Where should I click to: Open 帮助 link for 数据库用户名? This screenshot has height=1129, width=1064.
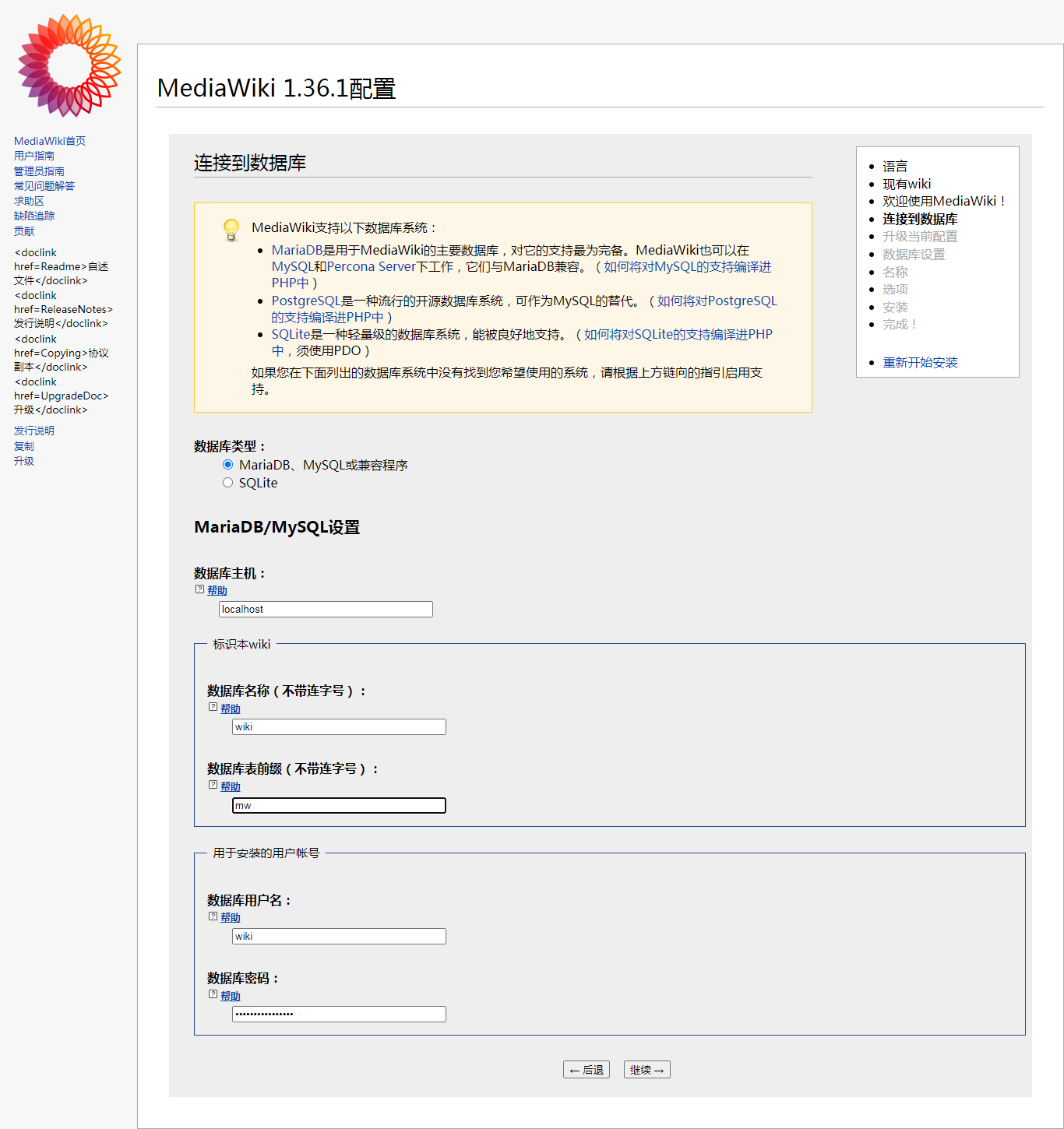(x=231, y=918)
